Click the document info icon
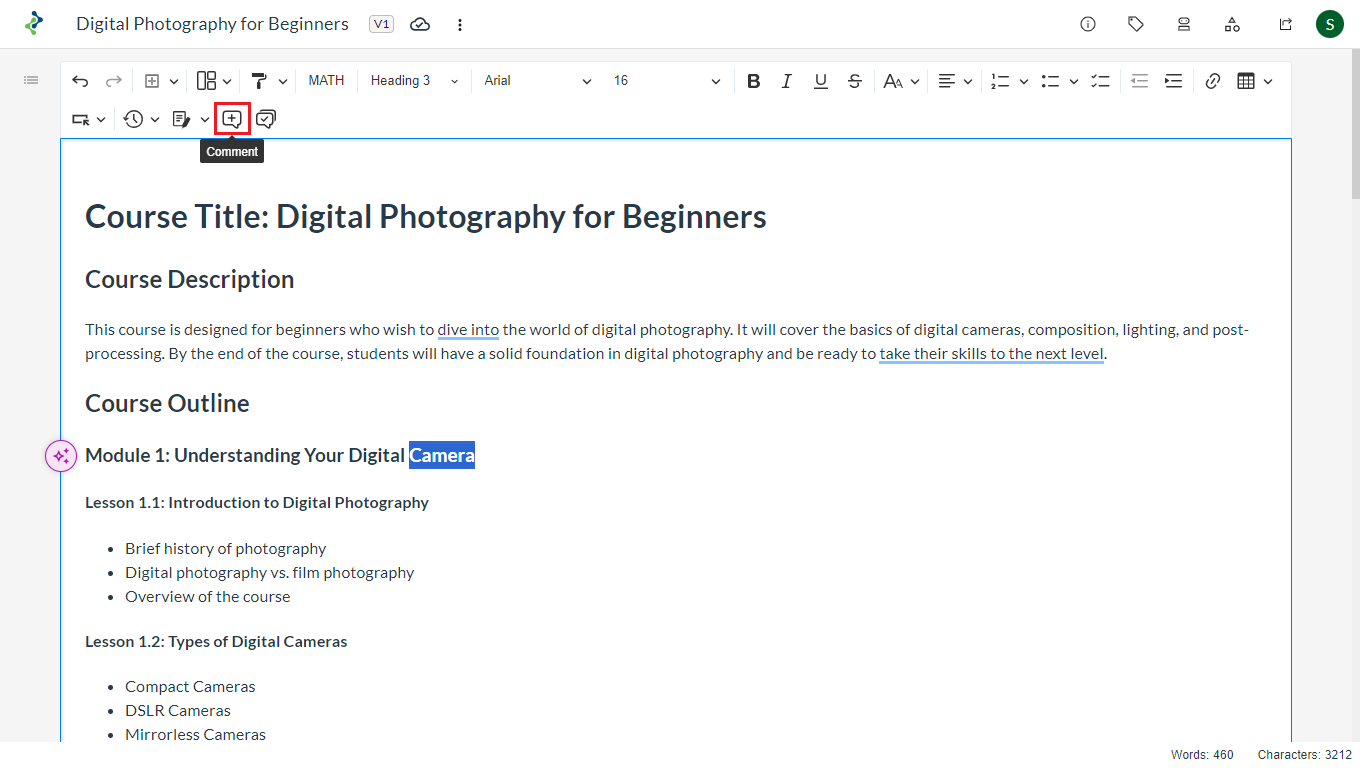 [x=1088, y=24]
